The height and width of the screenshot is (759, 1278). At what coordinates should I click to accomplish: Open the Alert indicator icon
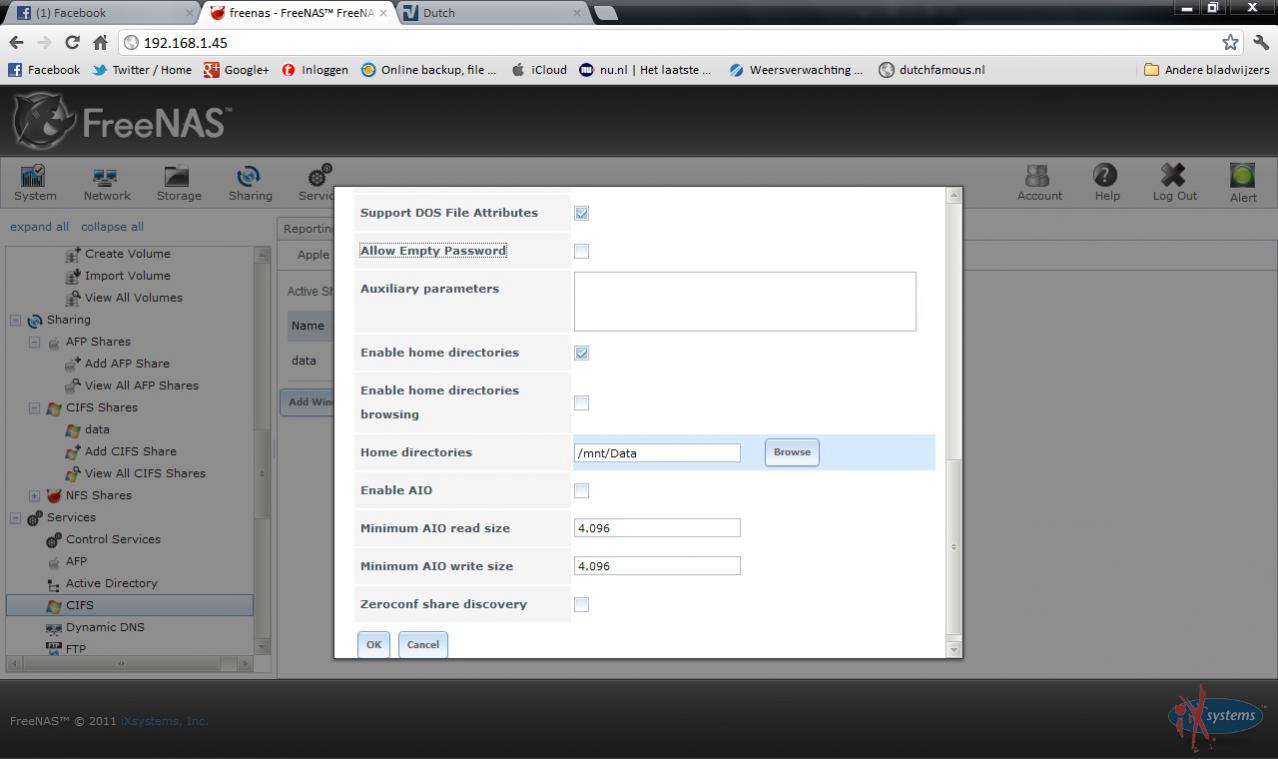[1243, 183]
